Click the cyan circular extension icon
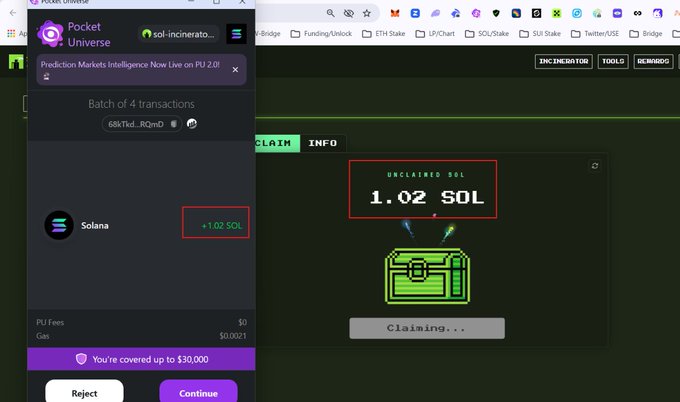The height and width of the screenshot is (402, 680). pos(577,13)
